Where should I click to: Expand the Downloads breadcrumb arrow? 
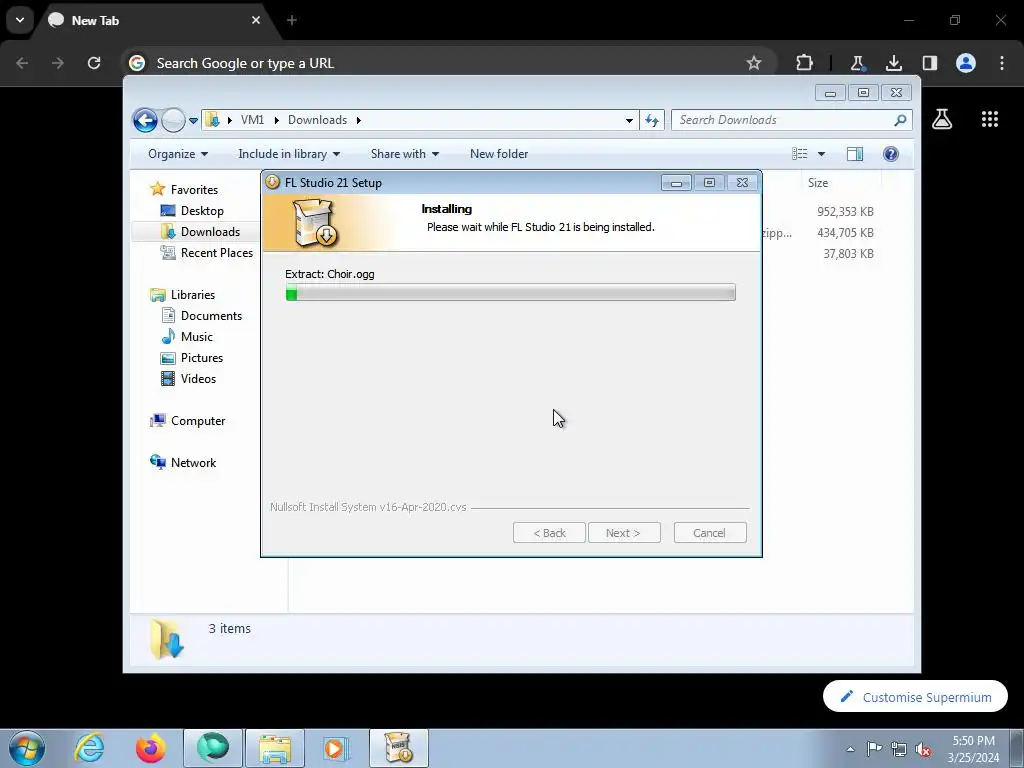[x=359, y=120]
